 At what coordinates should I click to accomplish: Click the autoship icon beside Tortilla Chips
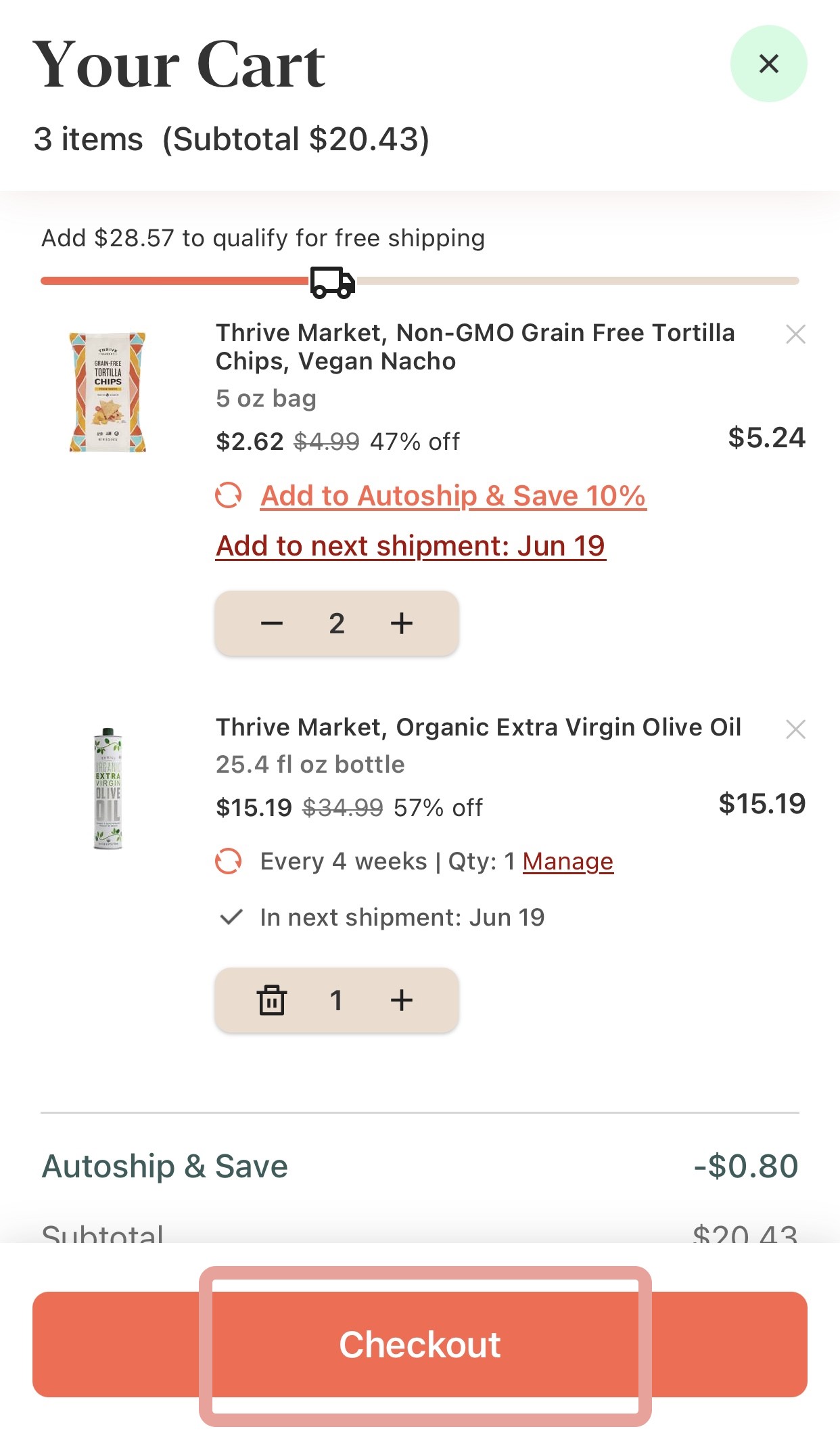(229, 495)
